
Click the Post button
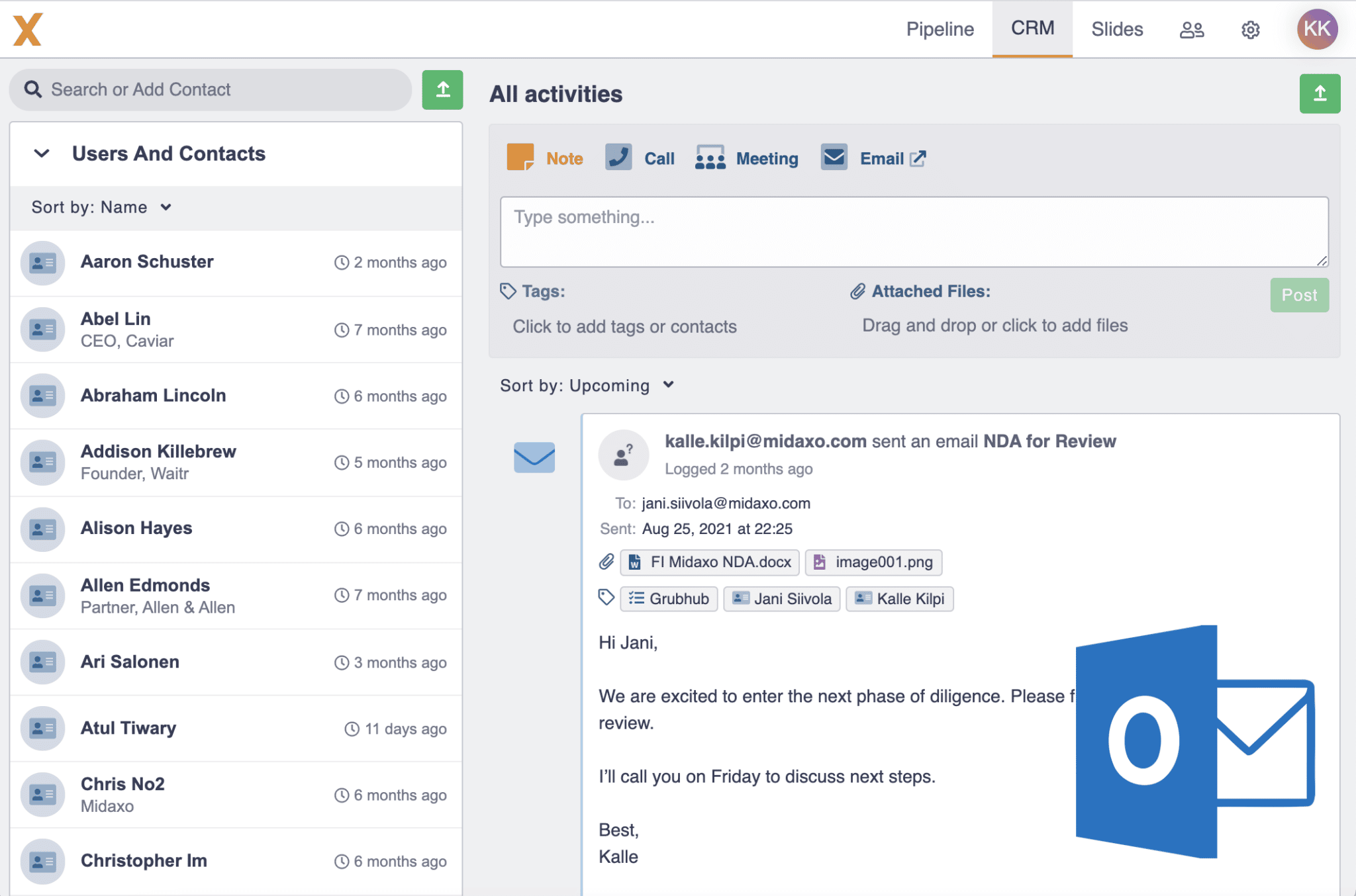click(1299, 295)
